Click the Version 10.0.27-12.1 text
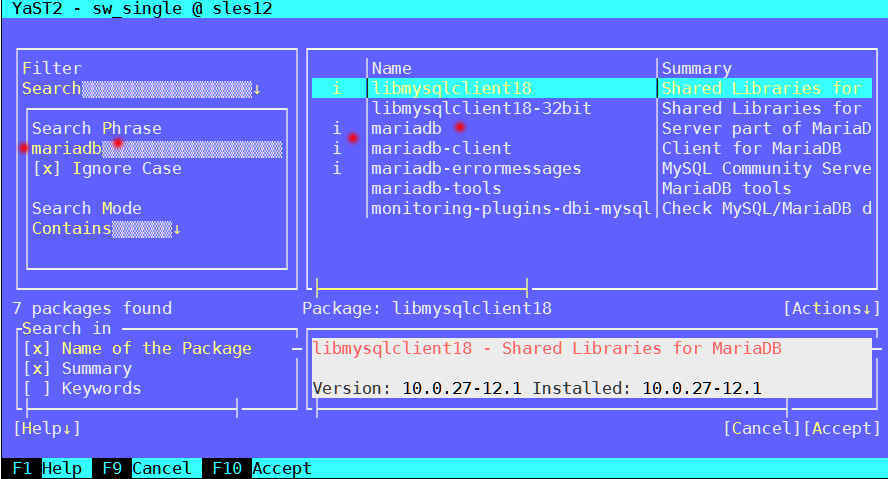 [x=417, y=388]
